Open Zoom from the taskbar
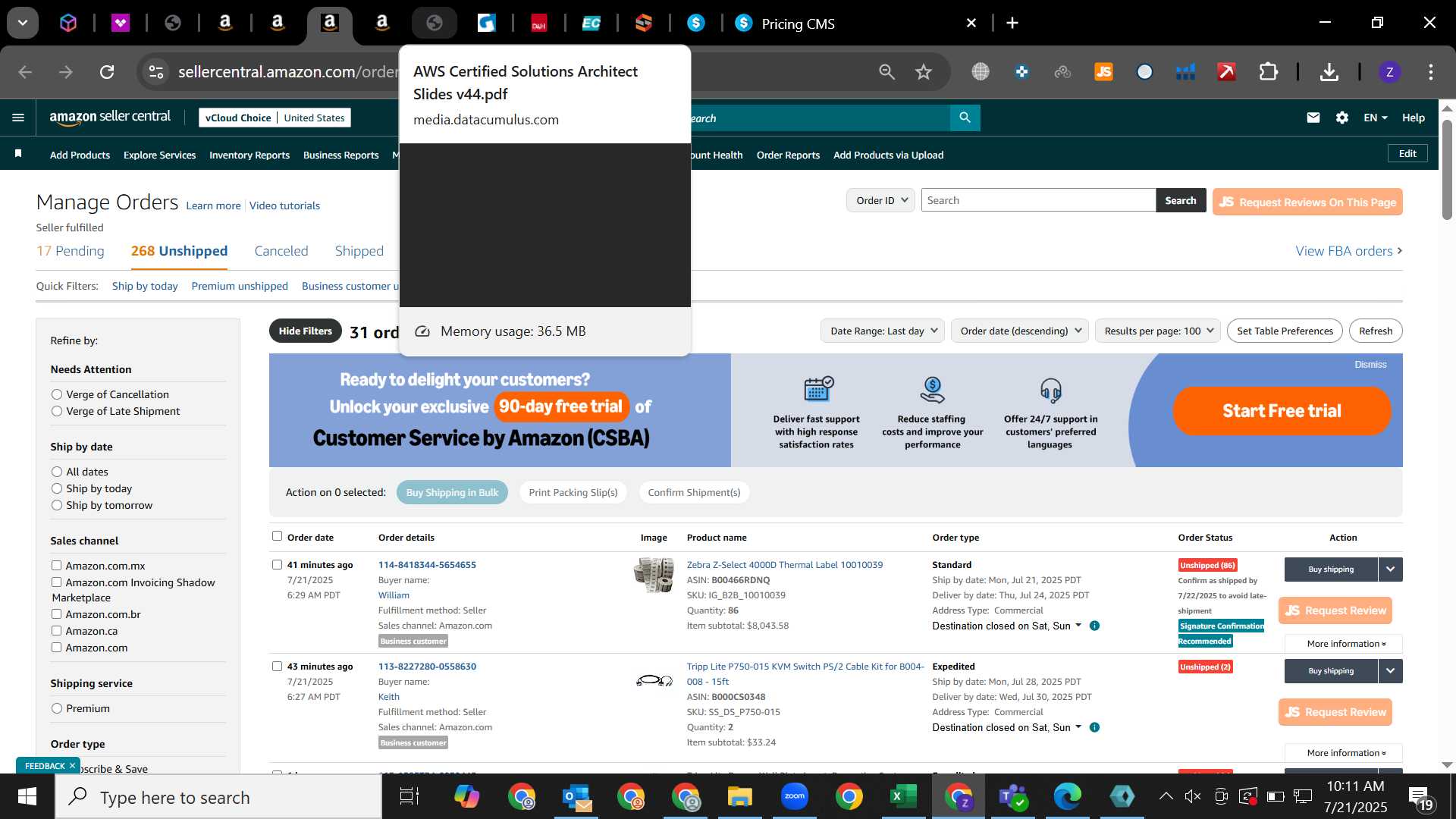 pyautogui.click(x=794, y=796)
